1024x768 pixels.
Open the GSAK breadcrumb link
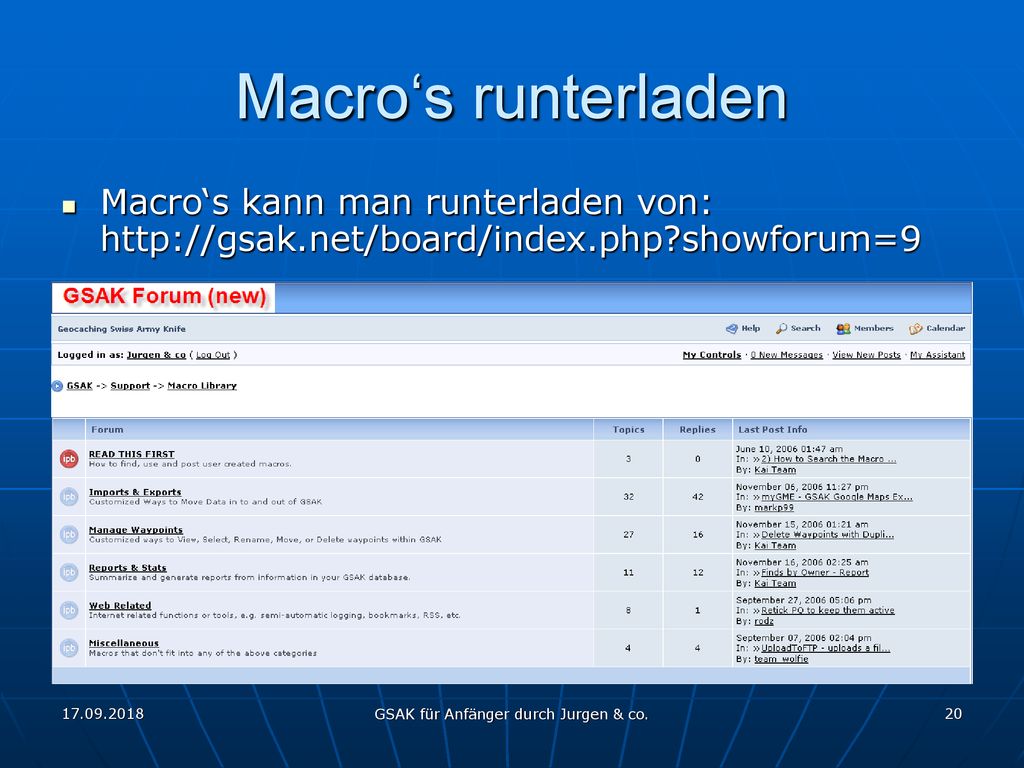80,386
